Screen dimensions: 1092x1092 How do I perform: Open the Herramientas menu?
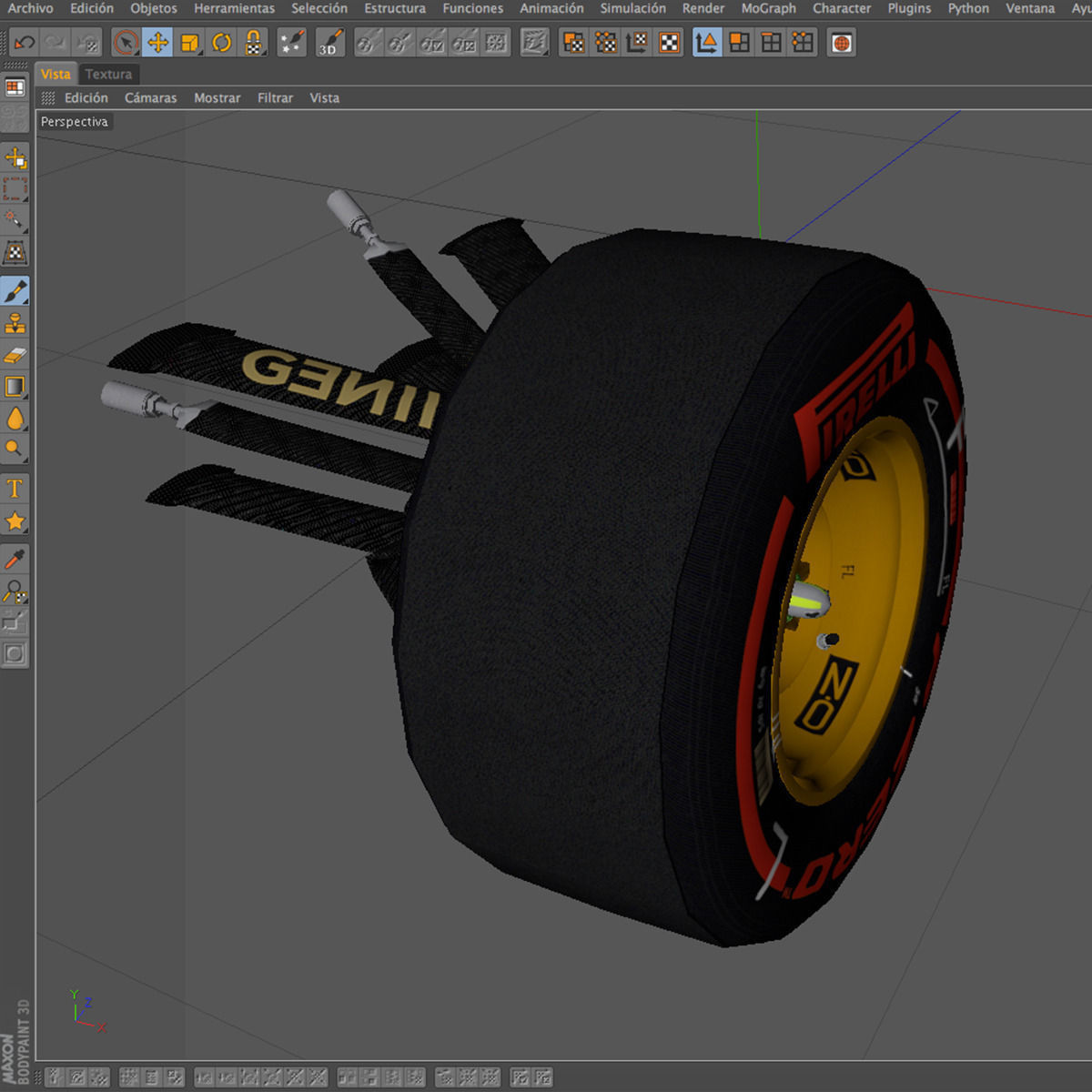234,8
